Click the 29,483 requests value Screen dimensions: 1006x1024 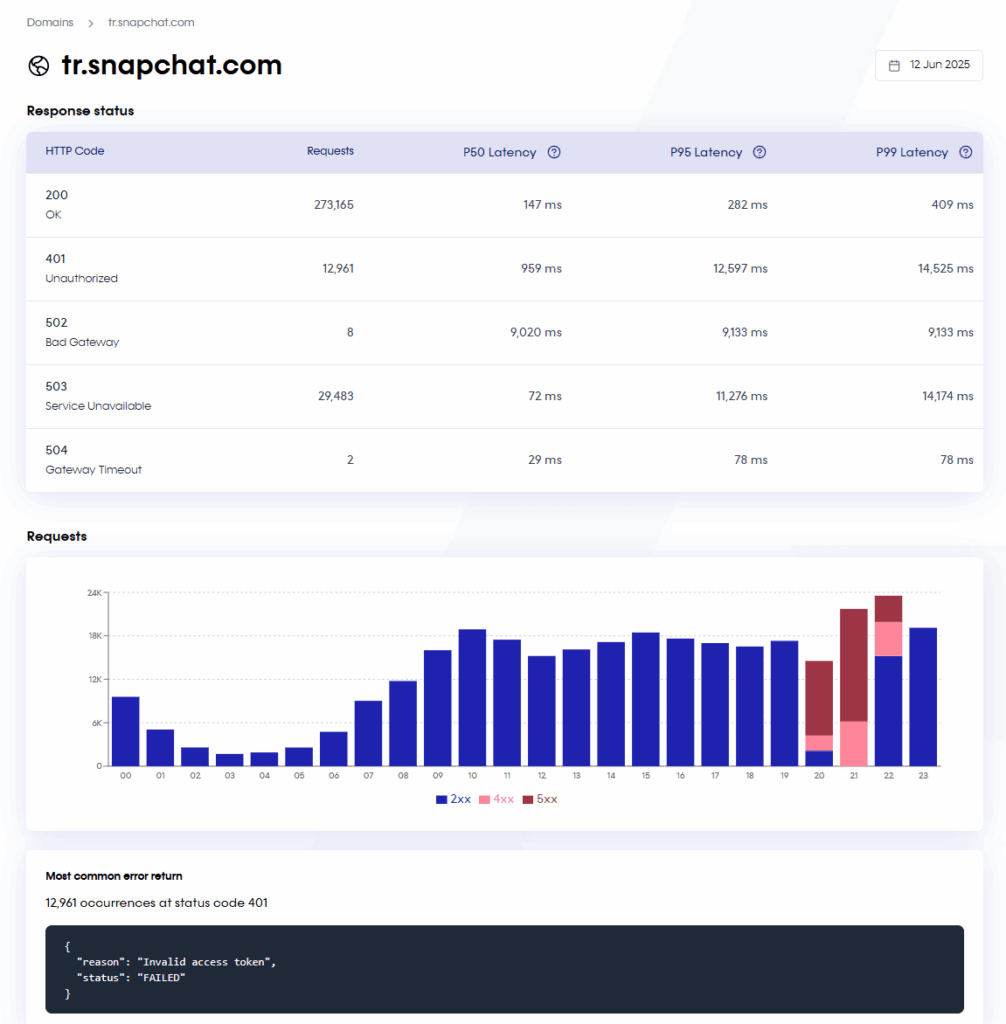(336, 396)
